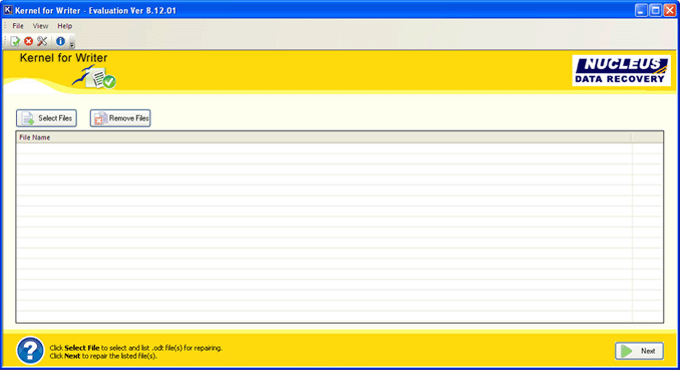Click the blue question mark help icon
This screenshot has width=680, height=370.
point(30,350)
